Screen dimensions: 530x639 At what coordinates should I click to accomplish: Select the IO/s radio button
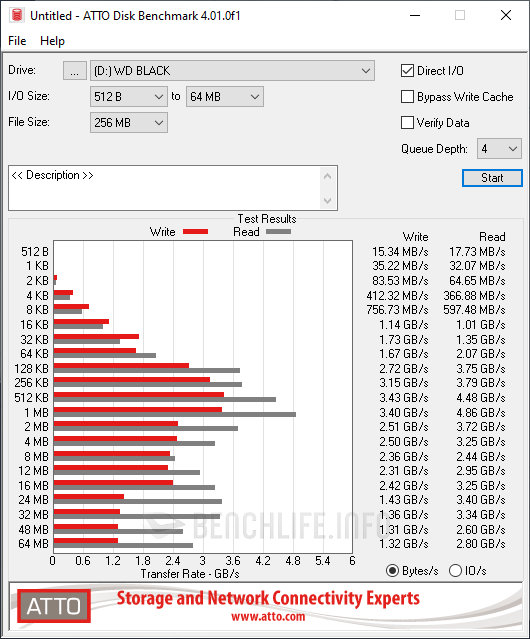[455, 571]
